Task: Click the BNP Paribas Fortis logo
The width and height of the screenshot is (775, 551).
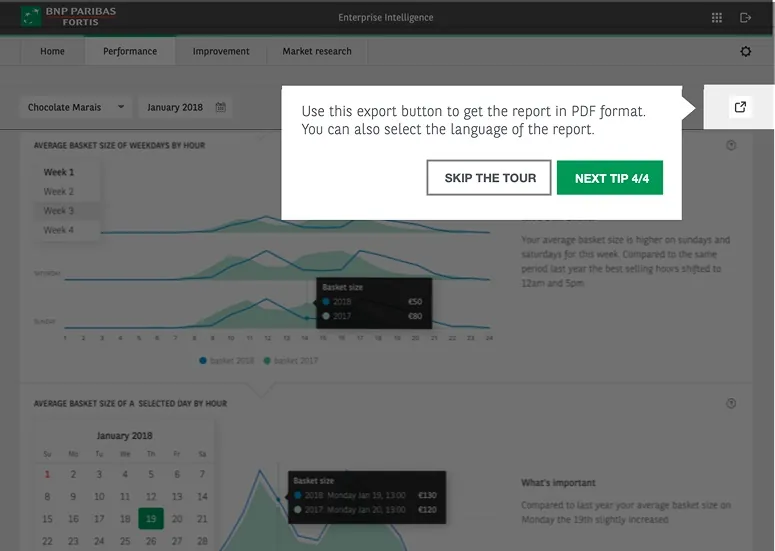Action: [68, 17]
